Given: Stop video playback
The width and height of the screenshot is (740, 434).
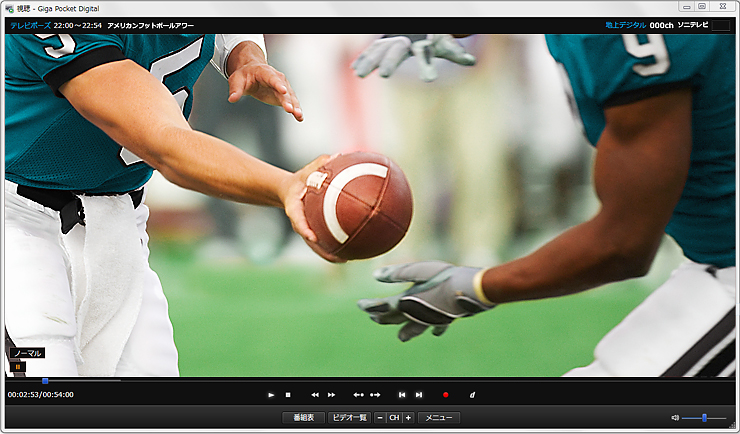Looking at the screenshot, I should point(288,395).
